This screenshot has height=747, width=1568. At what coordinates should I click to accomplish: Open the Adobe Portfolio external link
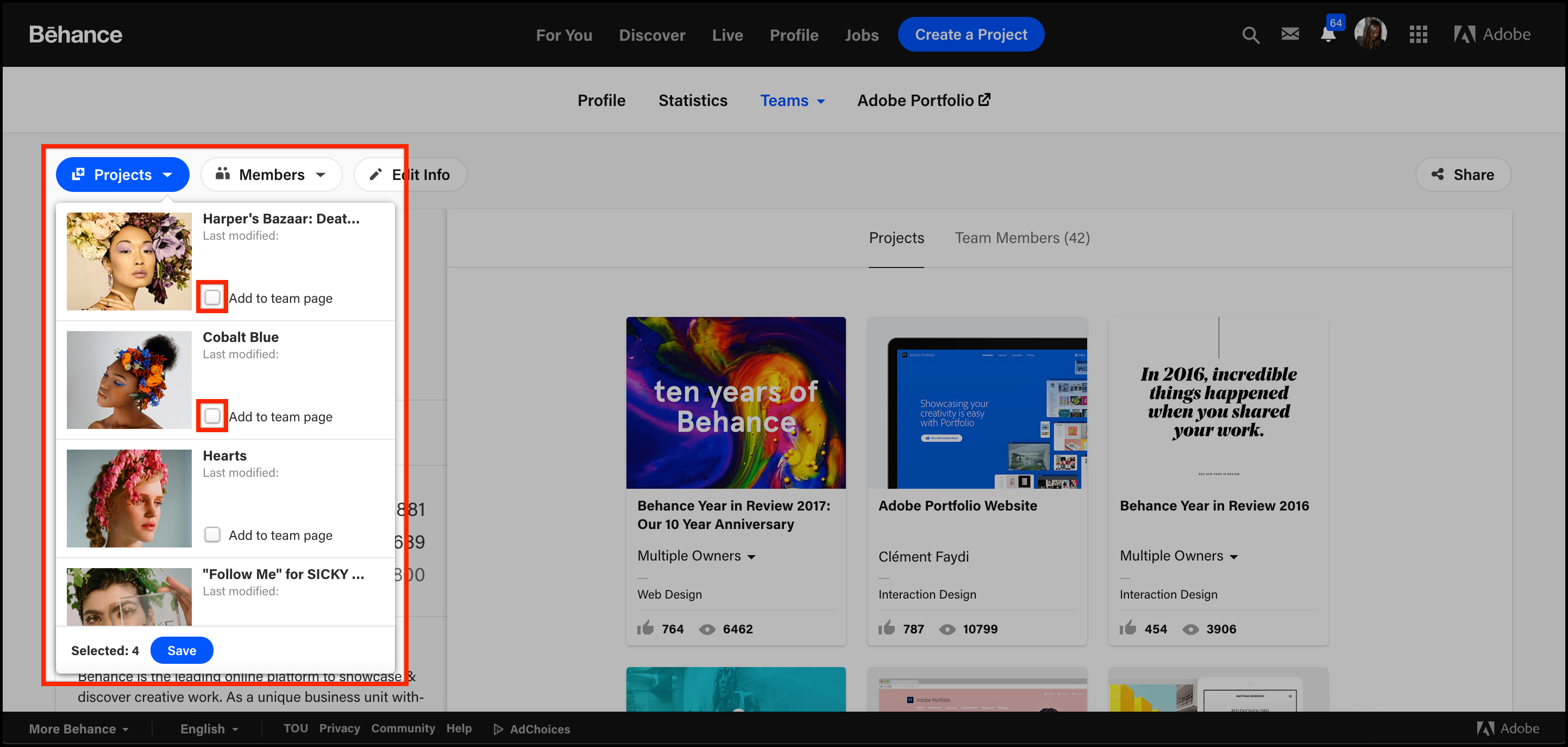pyautogui.click(x=924, y=101)
